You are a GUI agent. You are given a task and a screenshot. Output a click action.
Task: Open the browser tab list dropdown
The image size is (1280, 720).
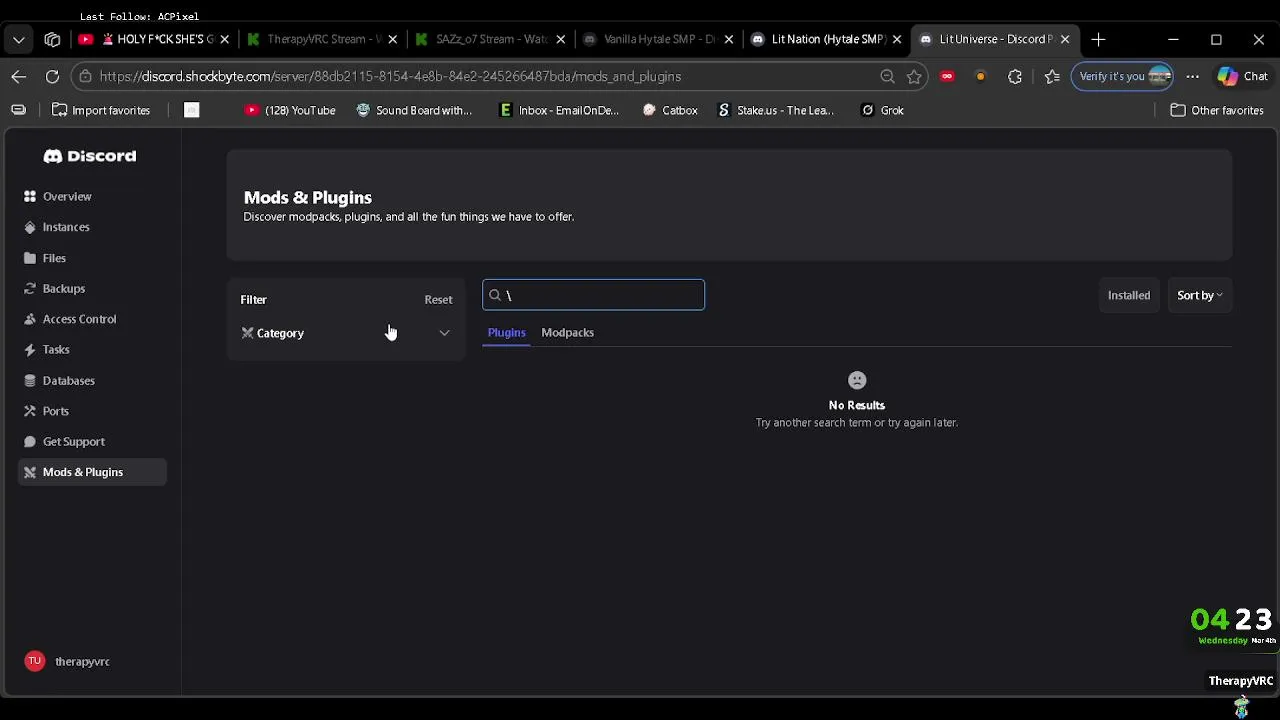click(19, 40)
